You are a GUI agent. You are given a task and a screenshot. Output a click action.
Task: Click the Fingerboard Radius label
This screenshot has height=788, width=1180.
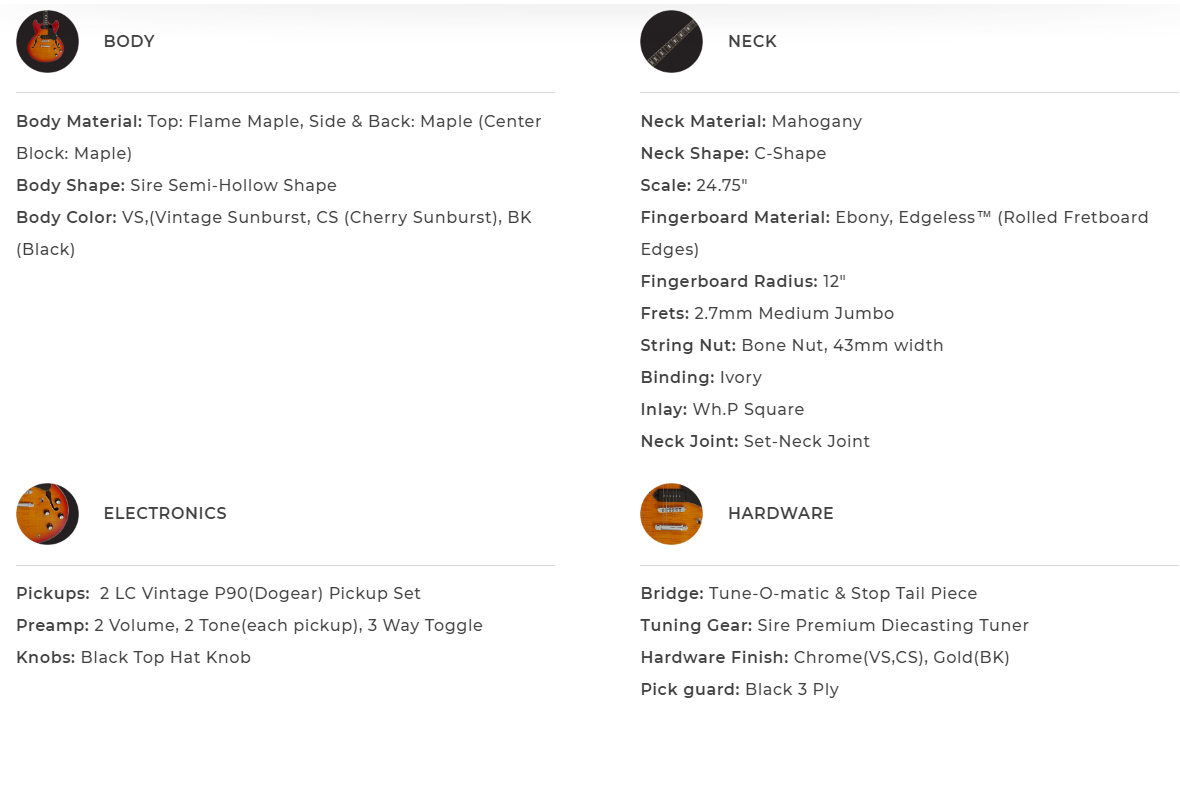pos(728,282)
